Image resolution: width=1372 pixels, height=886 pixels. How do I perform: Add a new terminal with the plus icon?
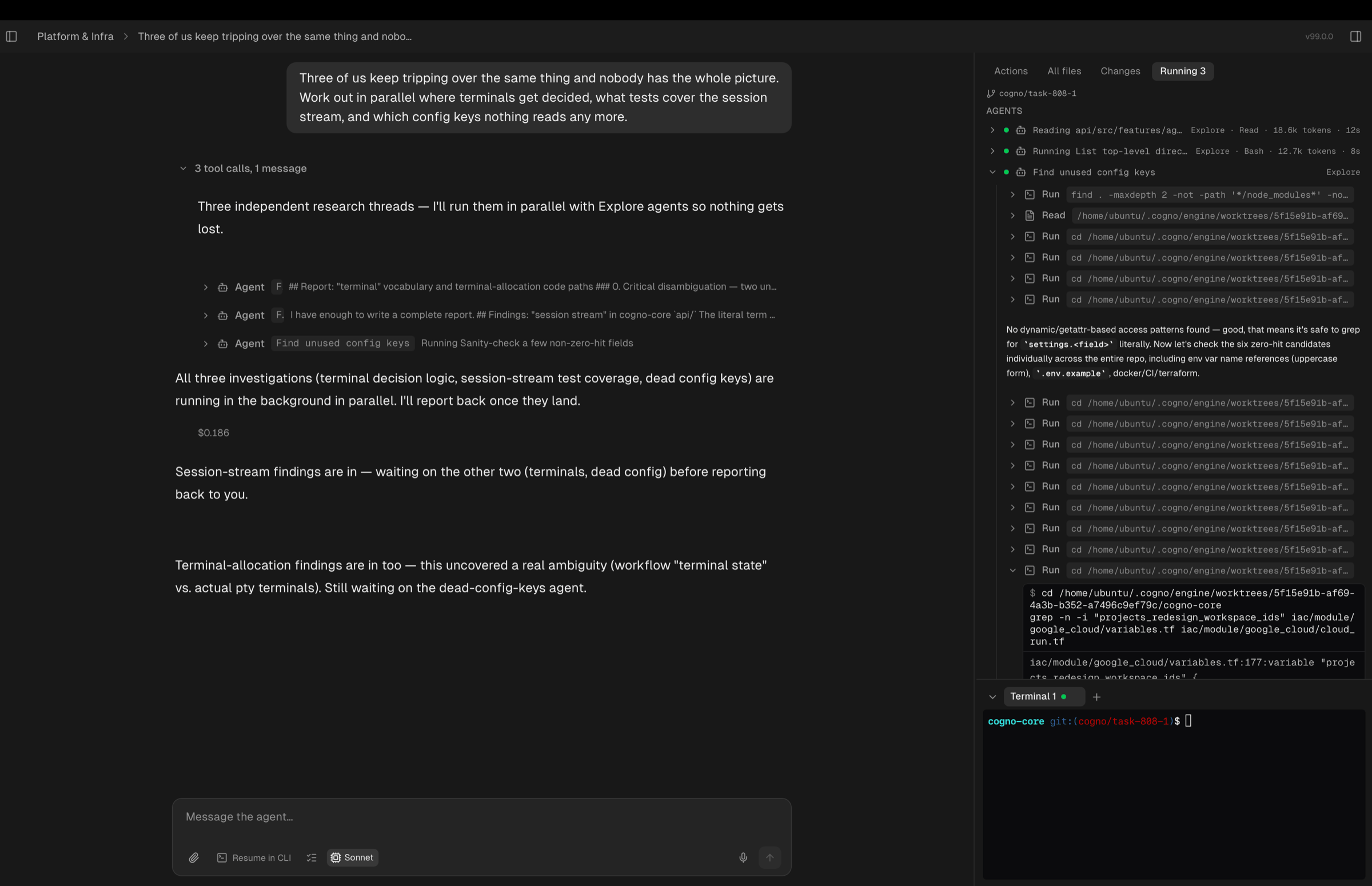point(1096,697)
